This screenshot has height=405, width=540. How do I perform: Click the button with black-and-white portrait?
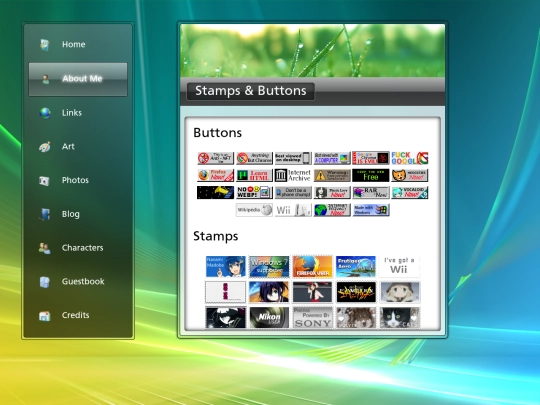332,193
